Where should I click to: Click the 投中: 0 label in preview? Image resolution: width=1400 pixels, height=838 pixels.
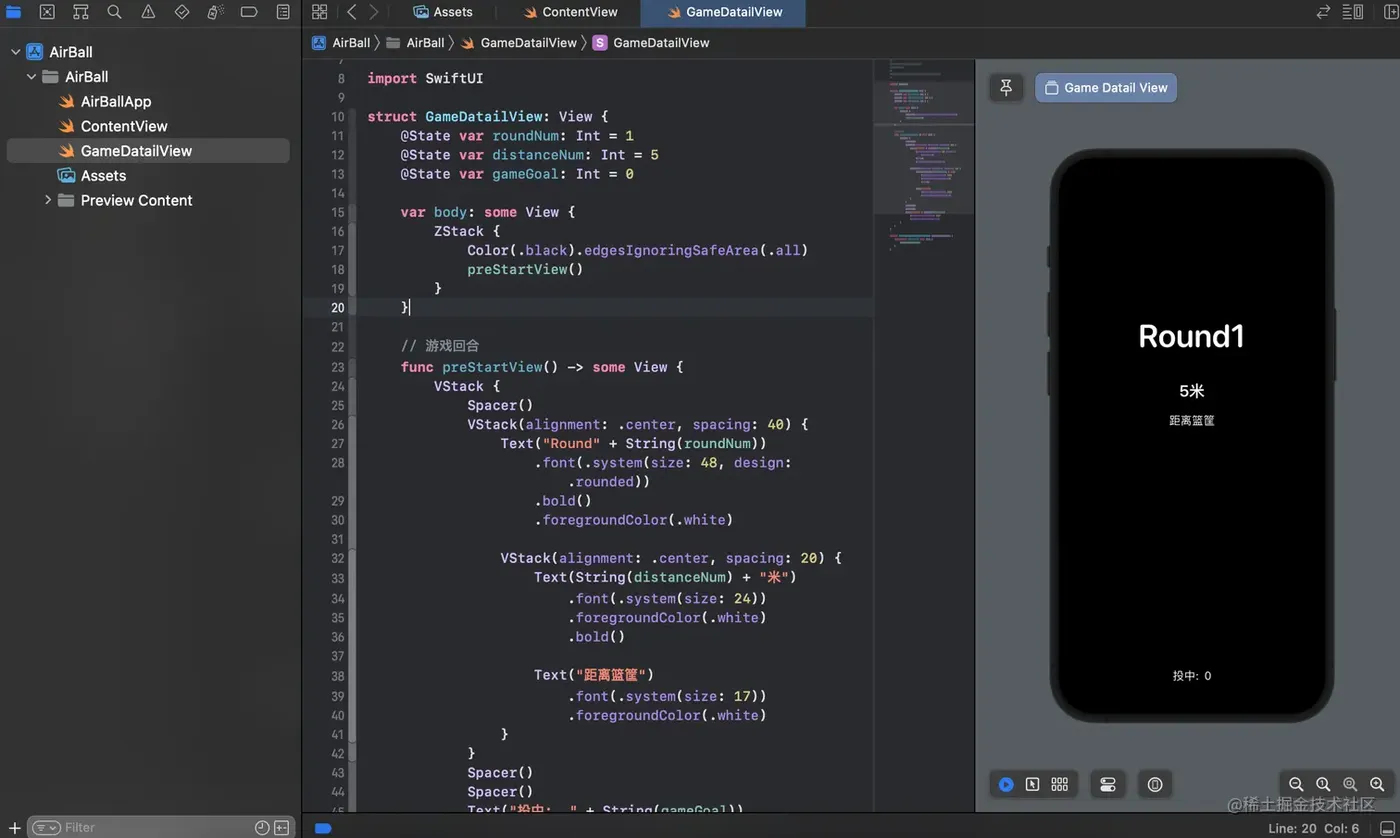(x=1191, y=676)
